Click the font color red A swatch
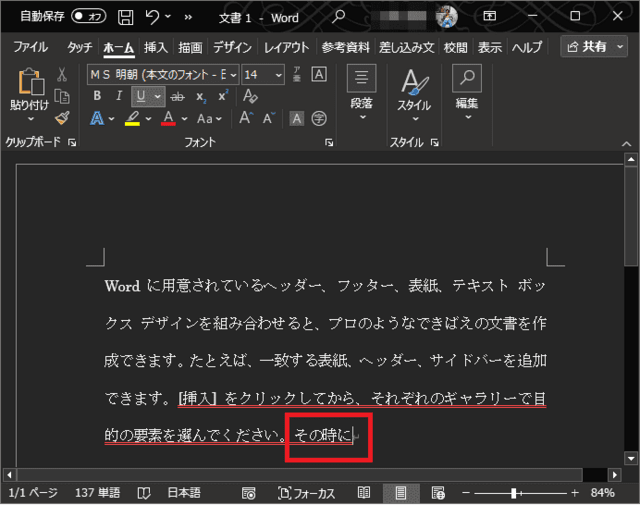This screenshot has height=505, width=640. [168, 119]
